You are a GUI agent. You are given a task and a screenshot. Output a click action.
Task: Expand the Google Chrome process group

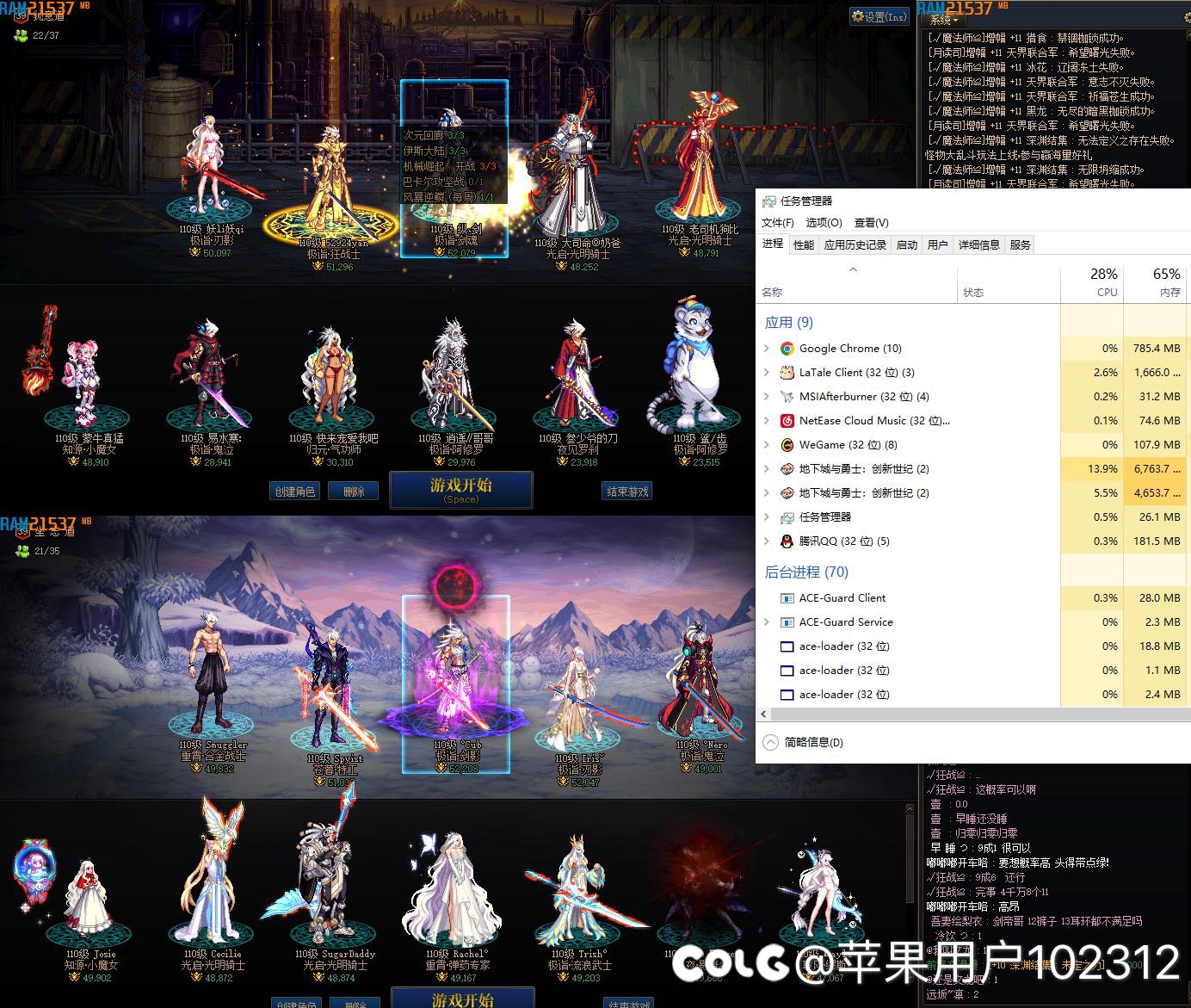[767, 349]
